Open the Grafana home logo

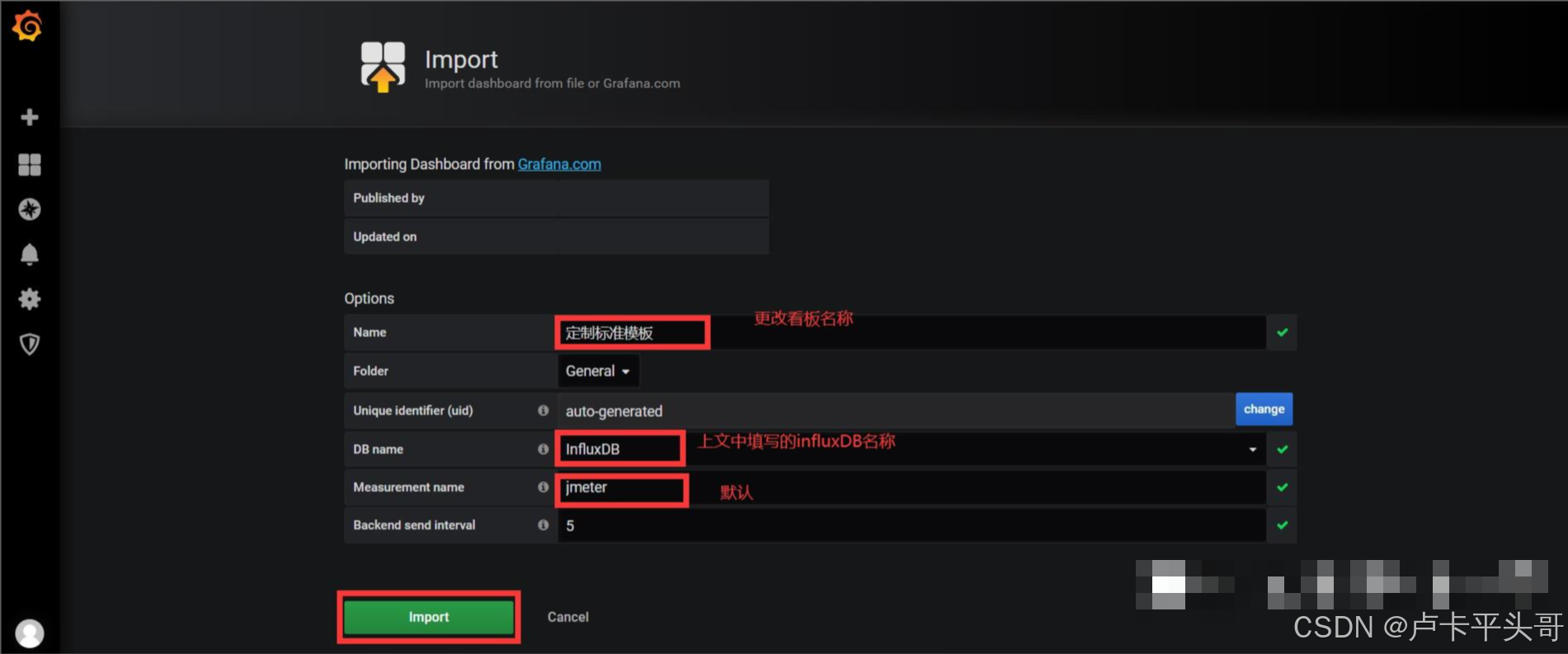pos(27,25)
